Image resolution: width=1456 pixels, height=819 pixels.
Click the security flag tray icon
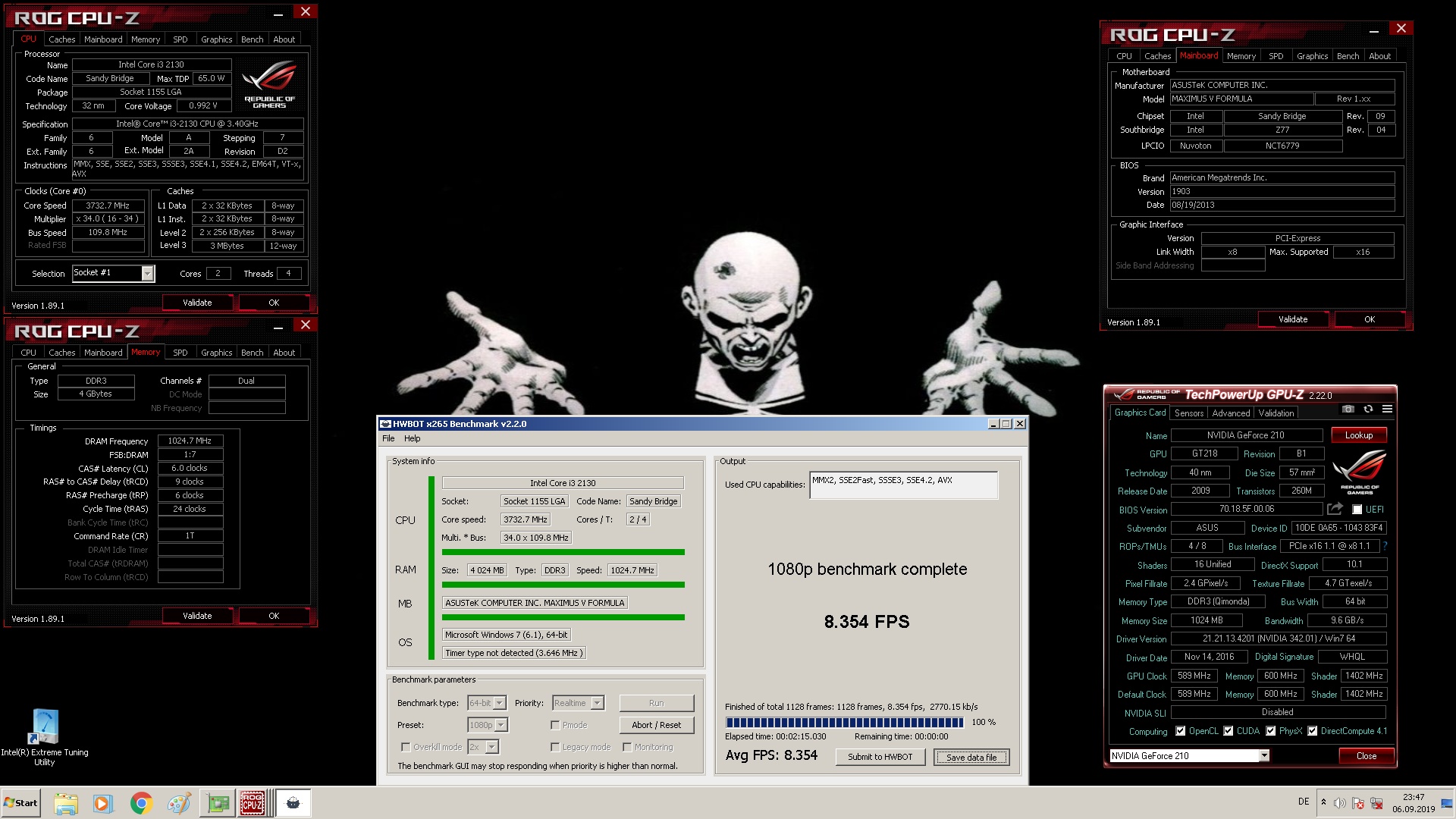coord(1358,803)
